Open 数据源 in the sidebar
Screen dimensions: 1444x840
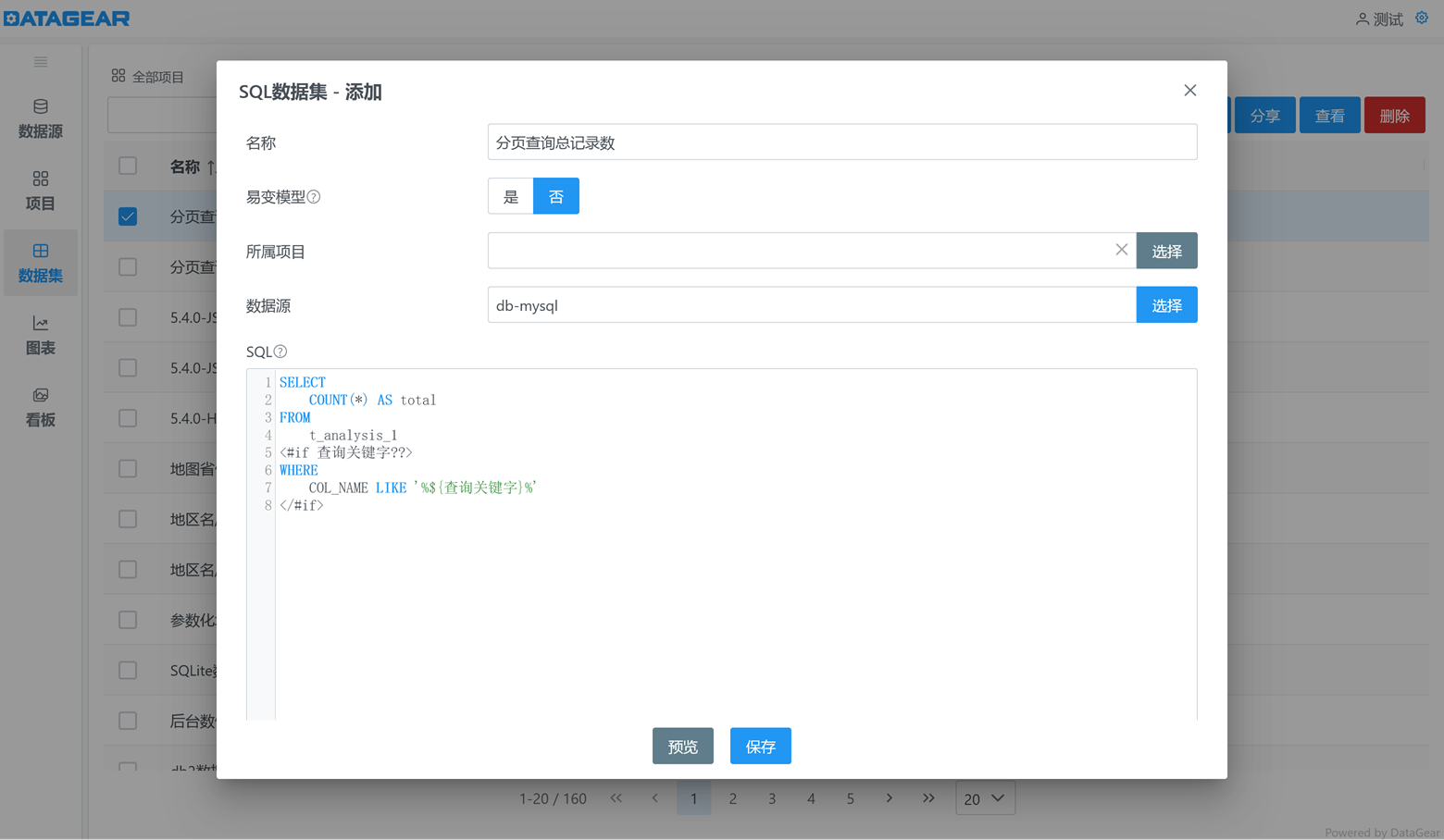pos(41,118)
